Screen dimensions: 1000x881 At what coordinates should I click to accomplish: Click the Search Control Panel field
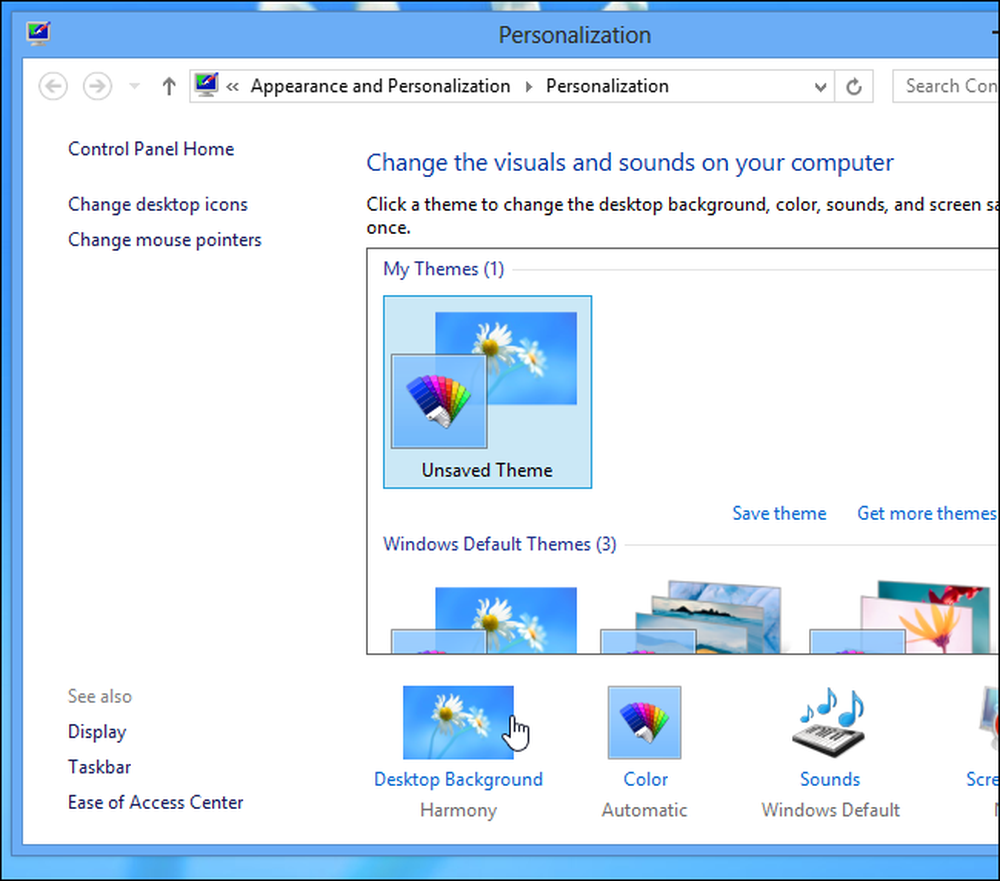946,86
